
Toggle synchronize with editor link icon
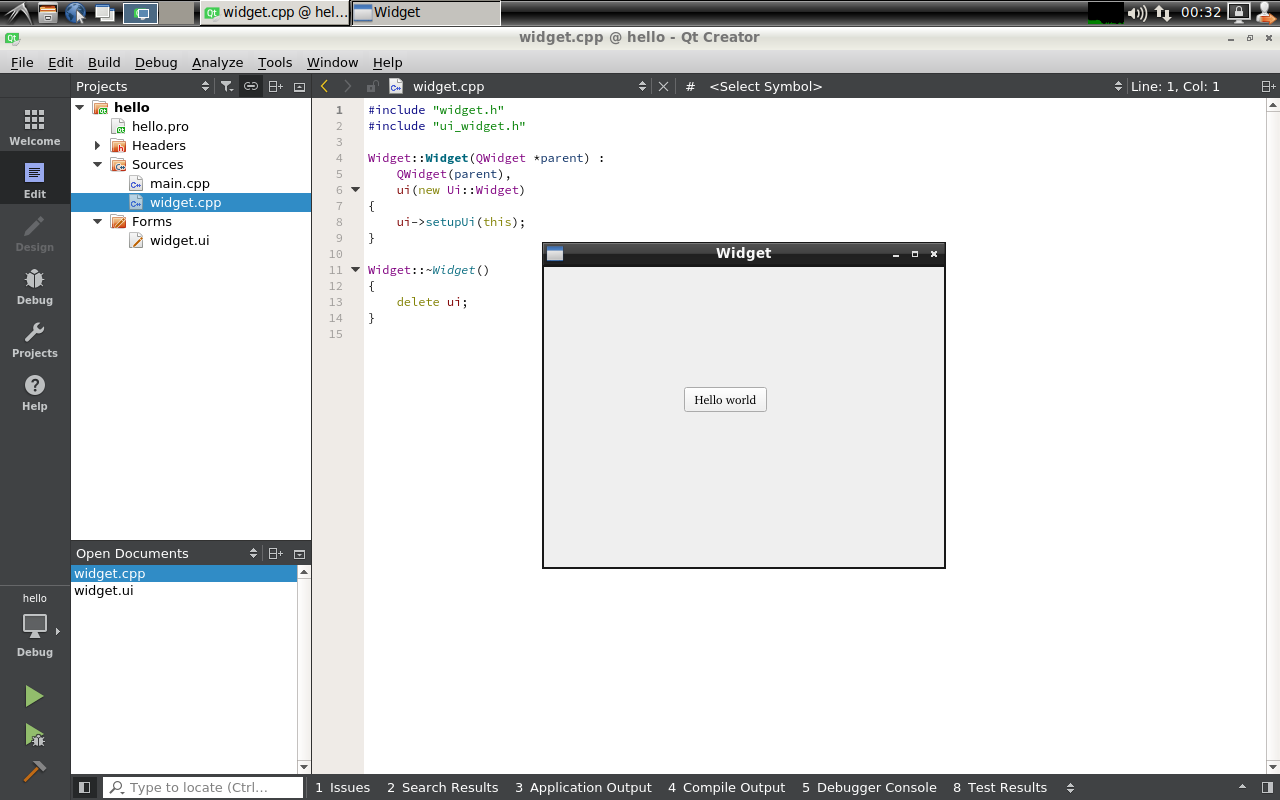coord(251,86)
